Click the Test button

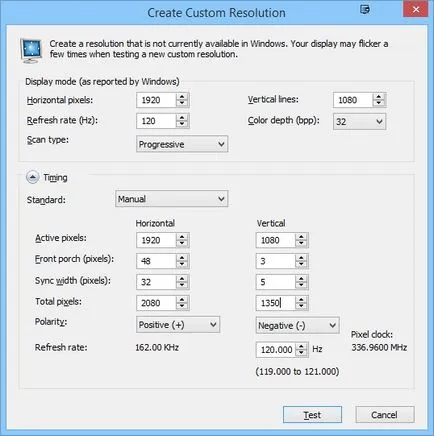(x=312, y=415)
